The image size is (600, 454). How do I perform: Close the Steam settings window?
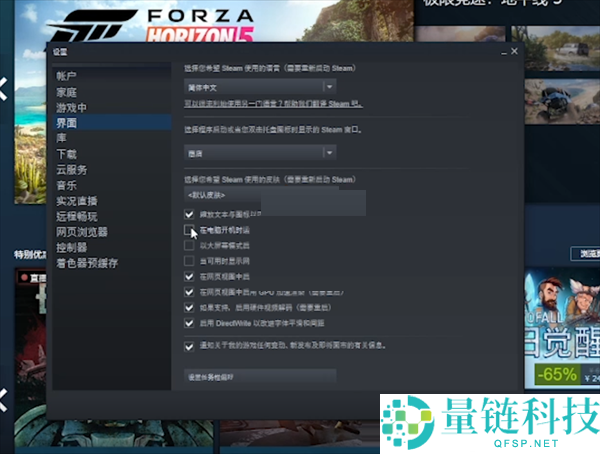pos(514,50)
